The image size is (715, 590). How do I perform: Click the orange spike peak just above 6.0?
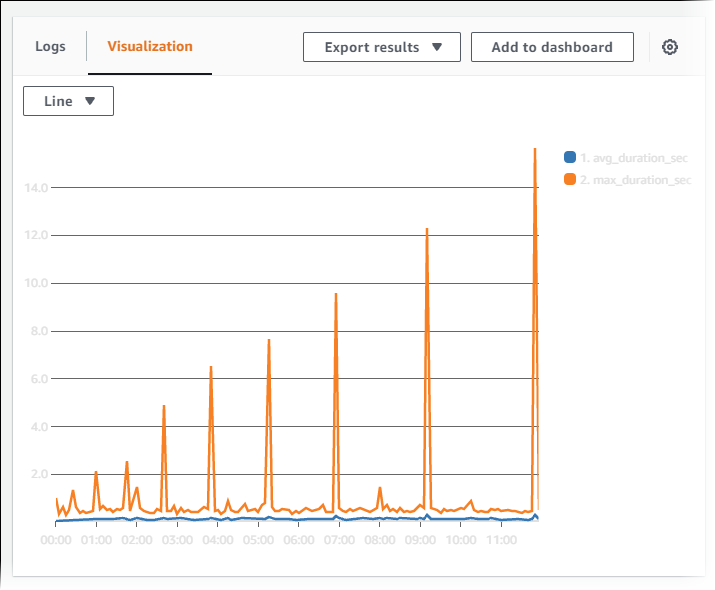(x=211, y=368)
